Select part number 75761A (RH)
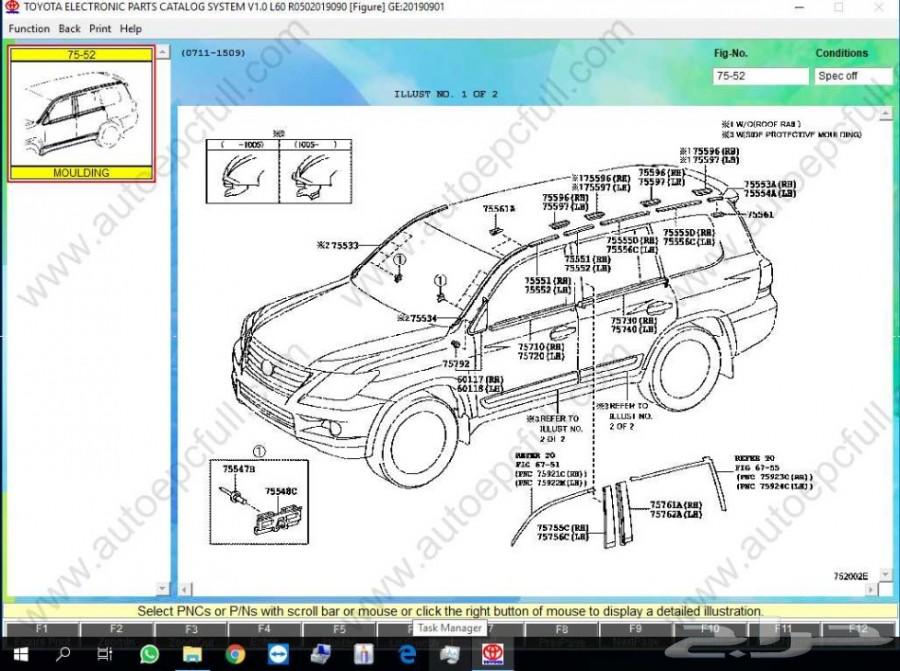Viewport: 900px width, 671px height. (x=676, y=505)
